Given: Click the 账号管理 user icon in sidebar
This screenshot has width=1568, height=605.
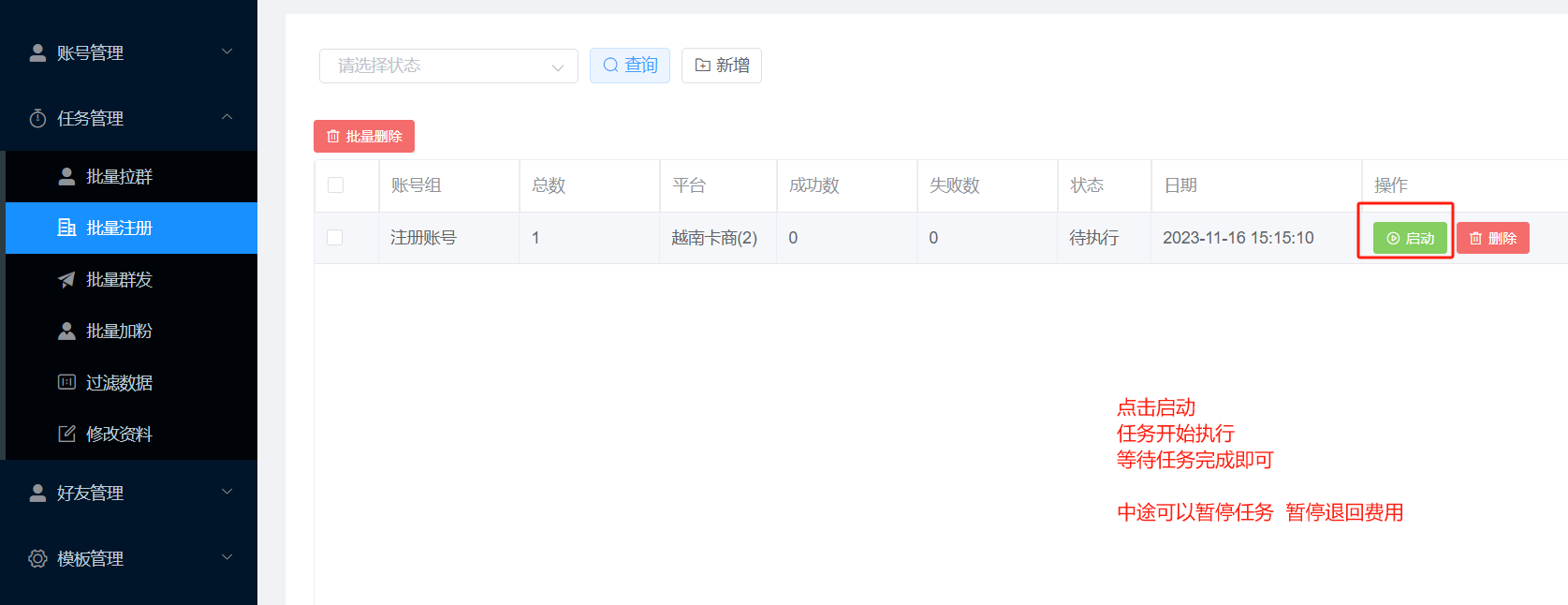Looking at the screenshot, I should click(37, 53).
